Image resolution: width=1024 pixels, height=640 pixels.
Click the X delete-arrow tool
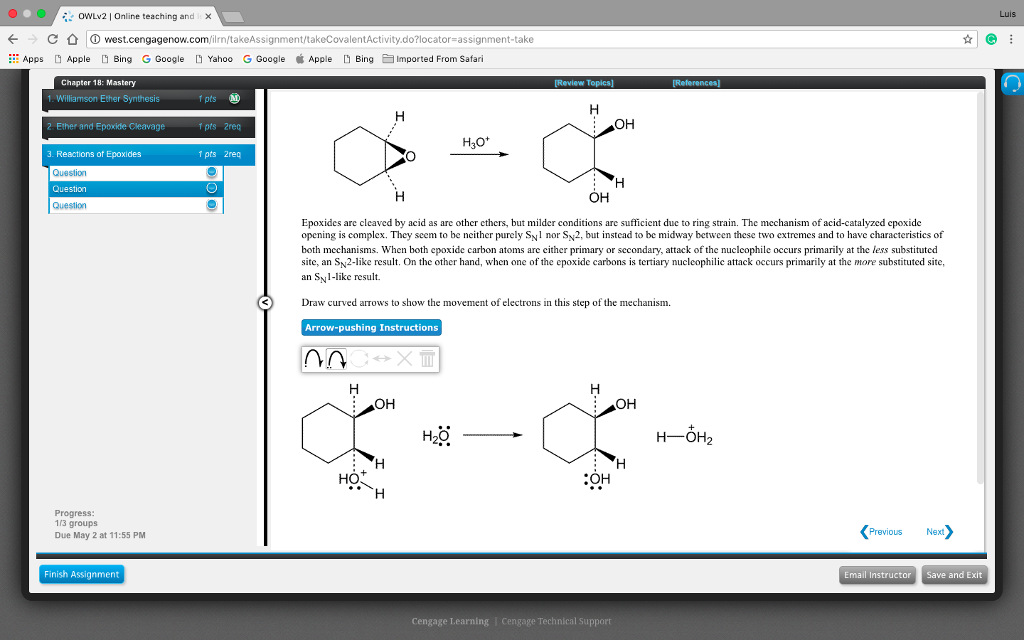coord(405,359)
